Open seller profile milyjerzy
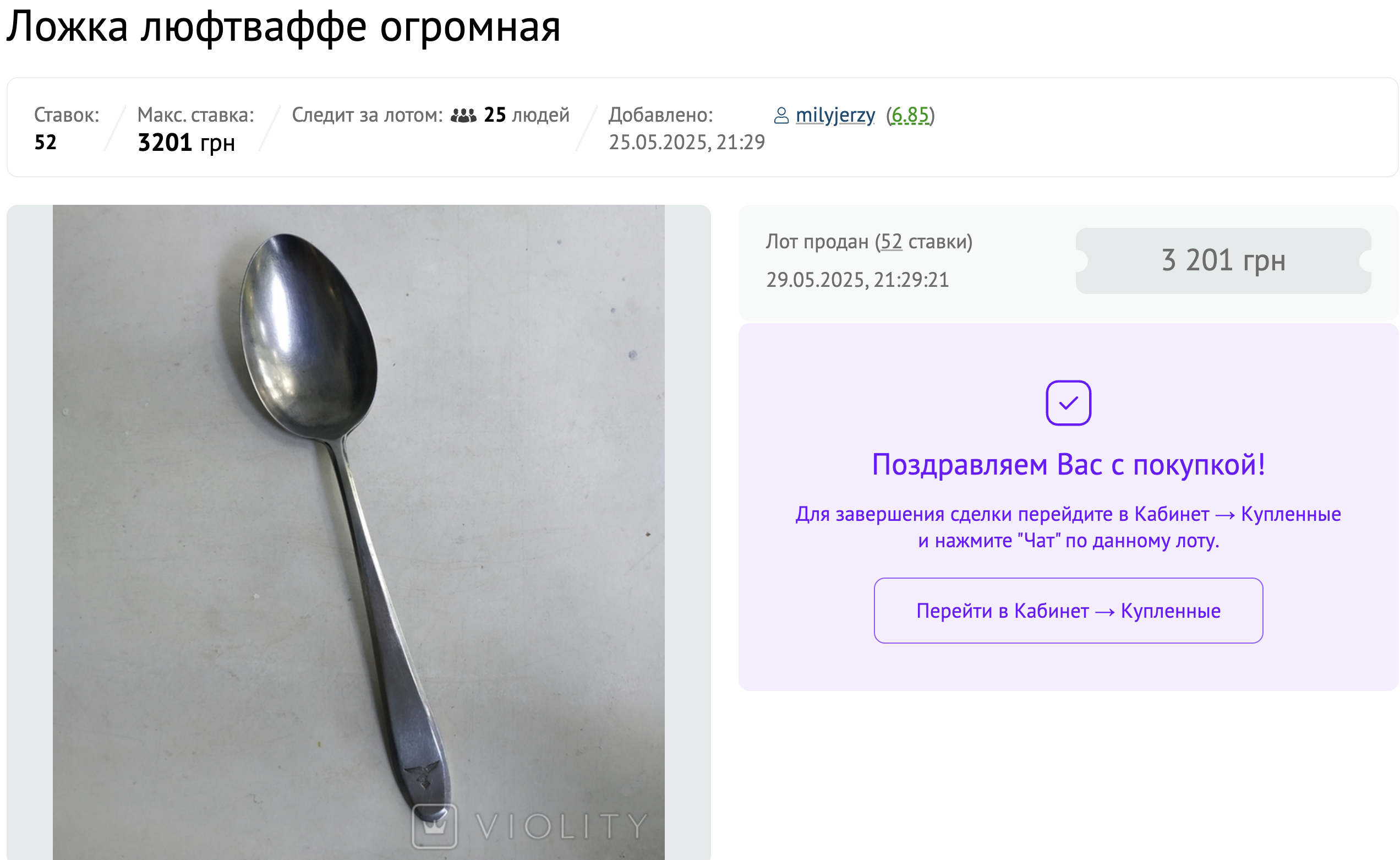This screenshot has height=860, width=1400. click(835, 115)
